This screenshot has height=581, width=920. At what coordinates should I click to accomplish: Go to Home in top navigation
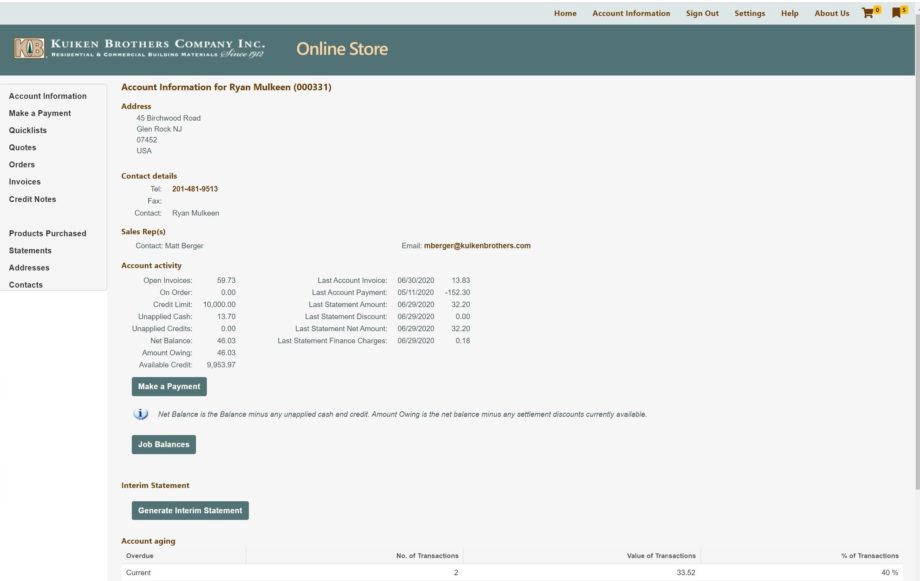565,13
